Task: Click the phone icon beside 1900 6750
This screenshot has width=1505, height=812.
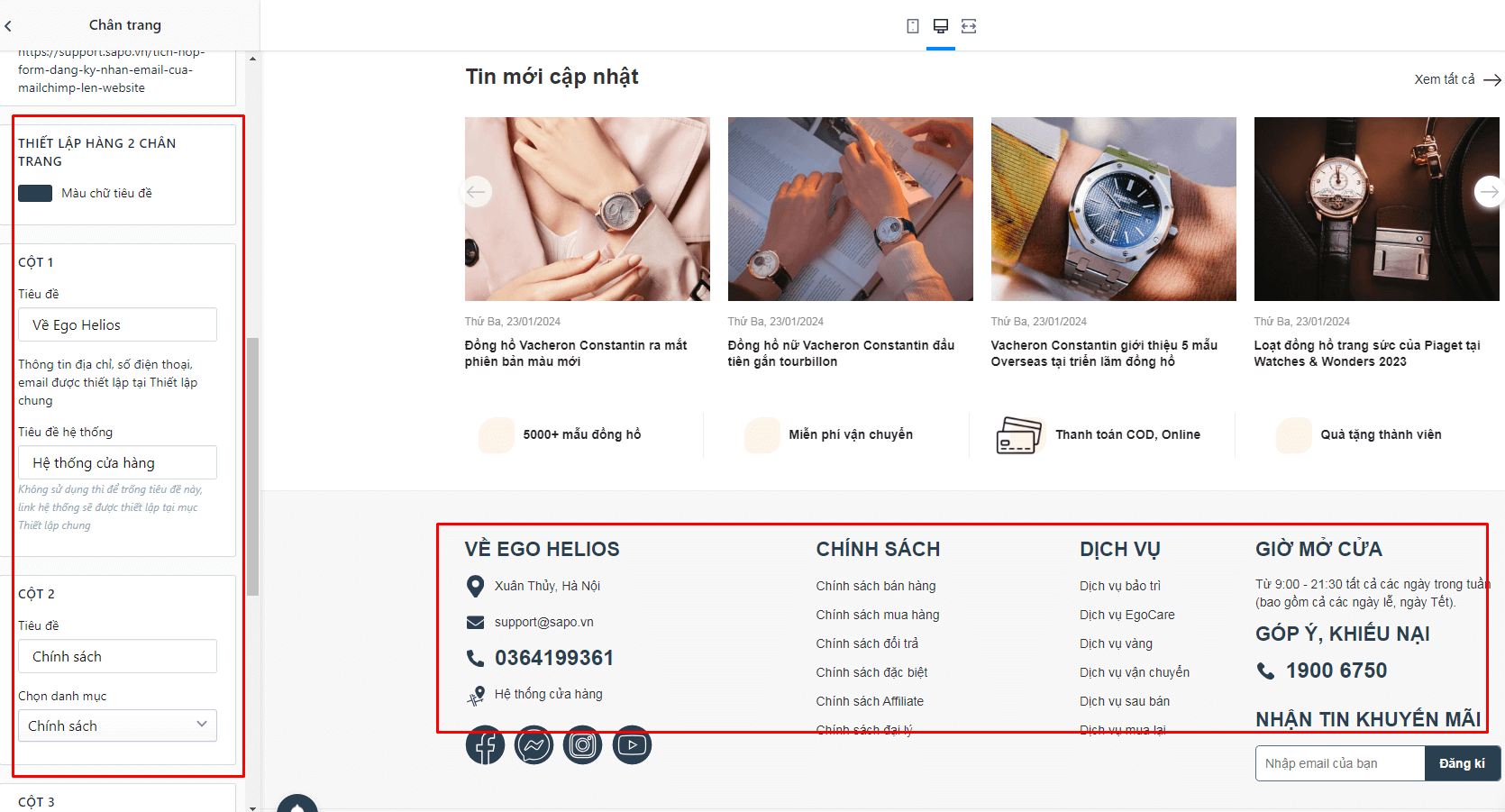Action: (x=1266, y=671)
